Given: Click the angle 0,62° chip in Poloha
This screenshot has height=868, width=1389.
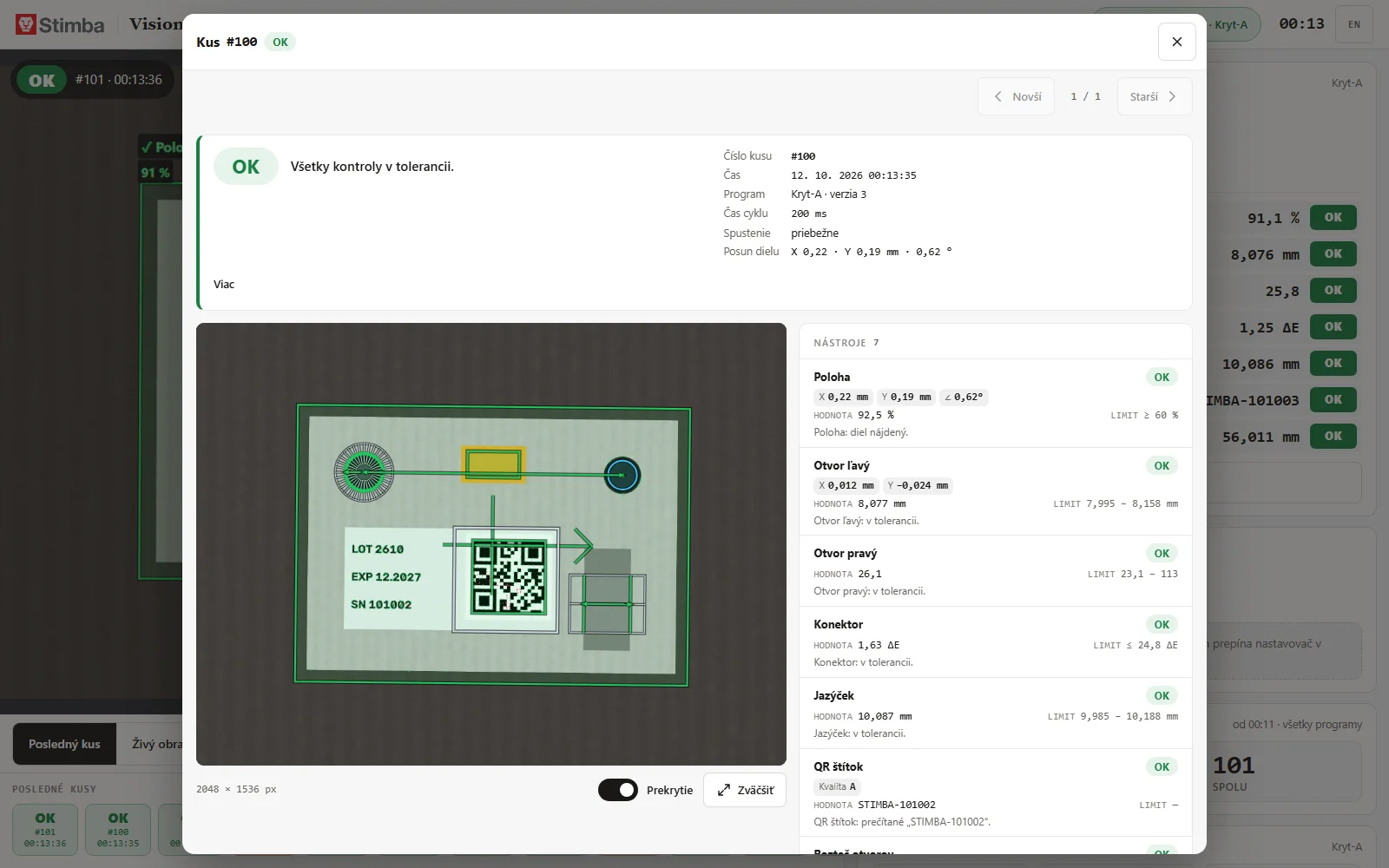Looking at the screenshot, I should (964, 397).
